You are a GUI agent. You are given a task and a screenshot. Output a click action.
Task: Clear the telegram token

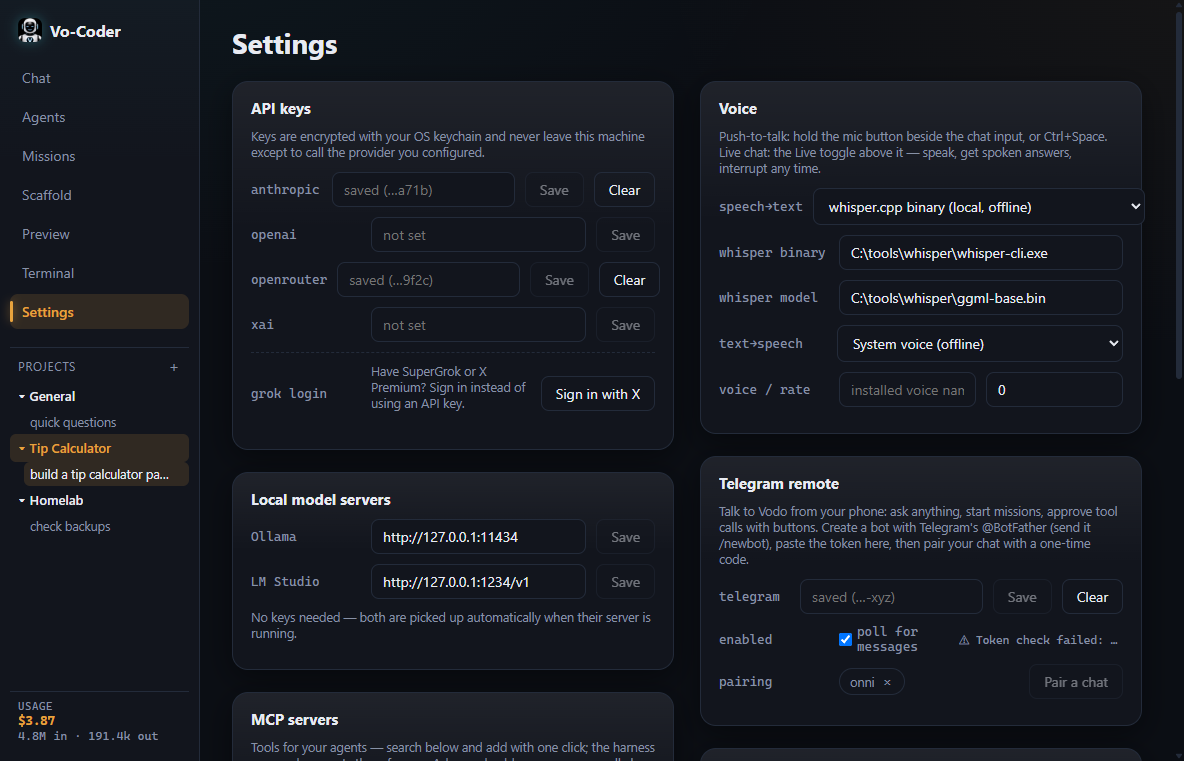pos(1092,597)
